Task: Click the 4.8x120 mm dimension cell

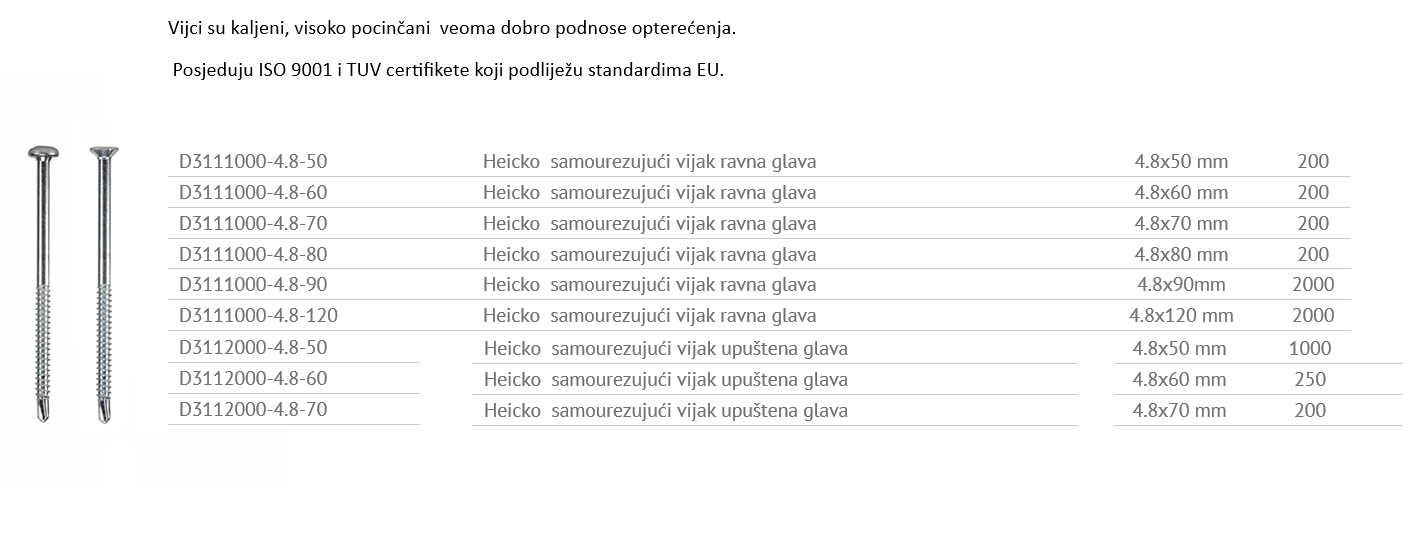Action: (x=1181, y=315)
